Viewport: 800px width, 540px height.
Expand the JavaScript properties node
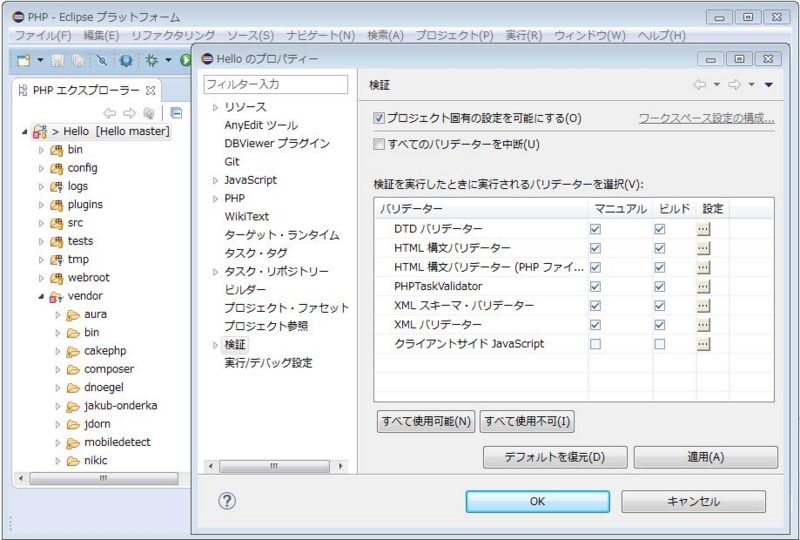tap(215, 180)
